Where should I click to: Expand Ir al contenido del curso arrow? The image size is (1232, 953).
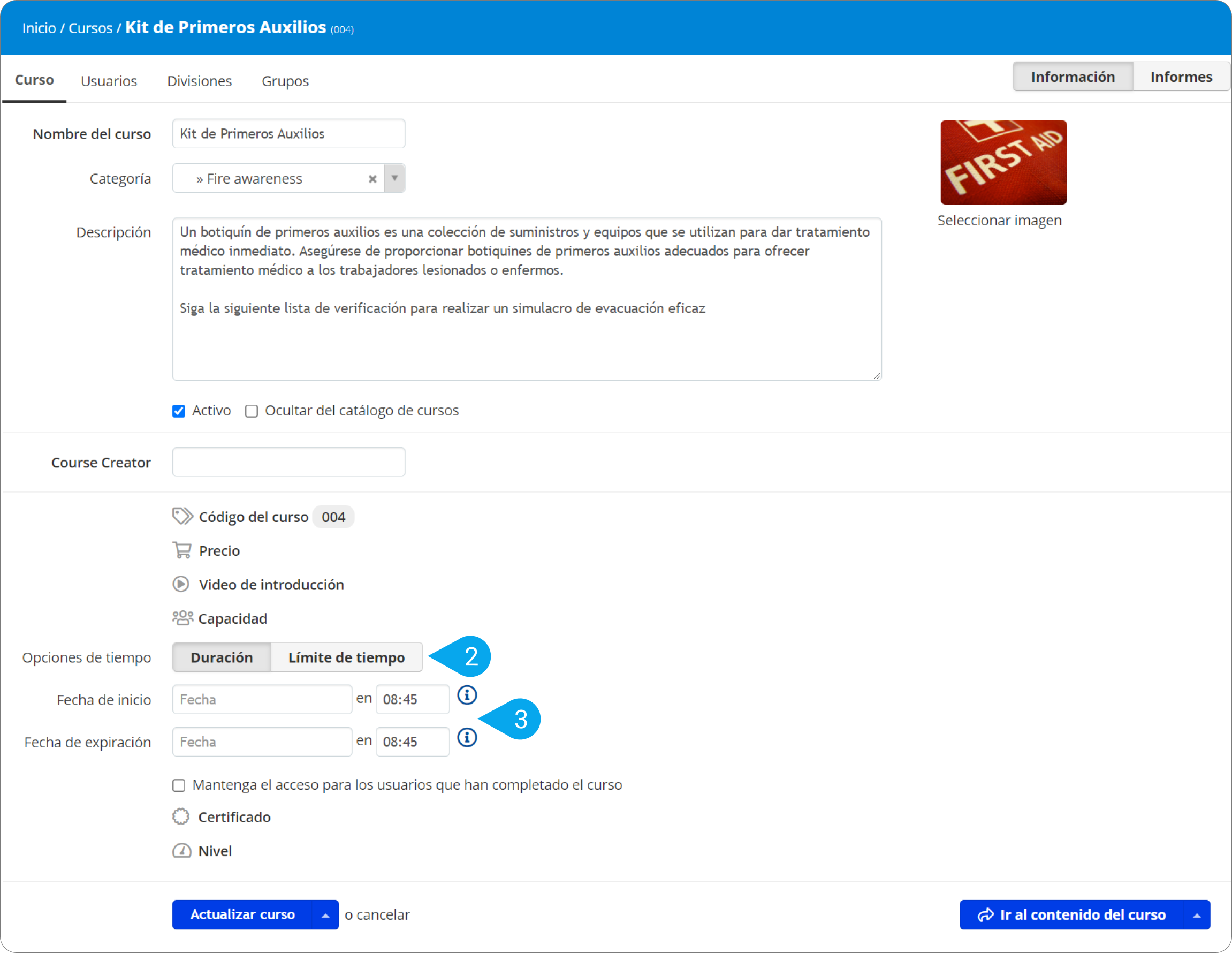(1197, 914)
